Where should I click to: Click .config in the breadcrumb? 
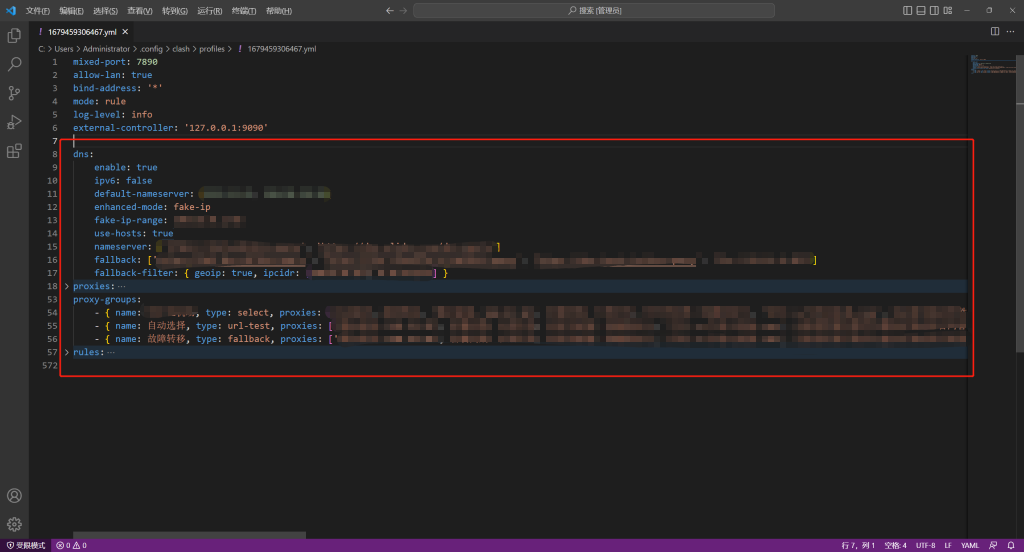coord(151,49)
